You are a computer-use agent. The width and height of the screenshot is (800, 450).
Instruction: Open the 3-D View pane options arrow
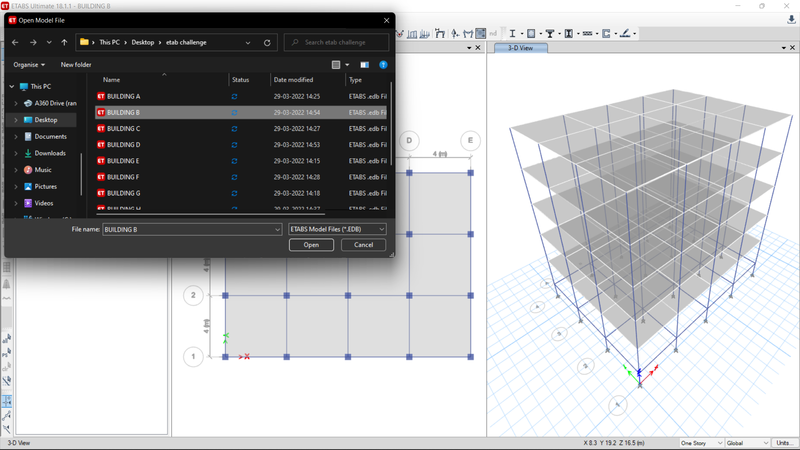coord(784,48)
